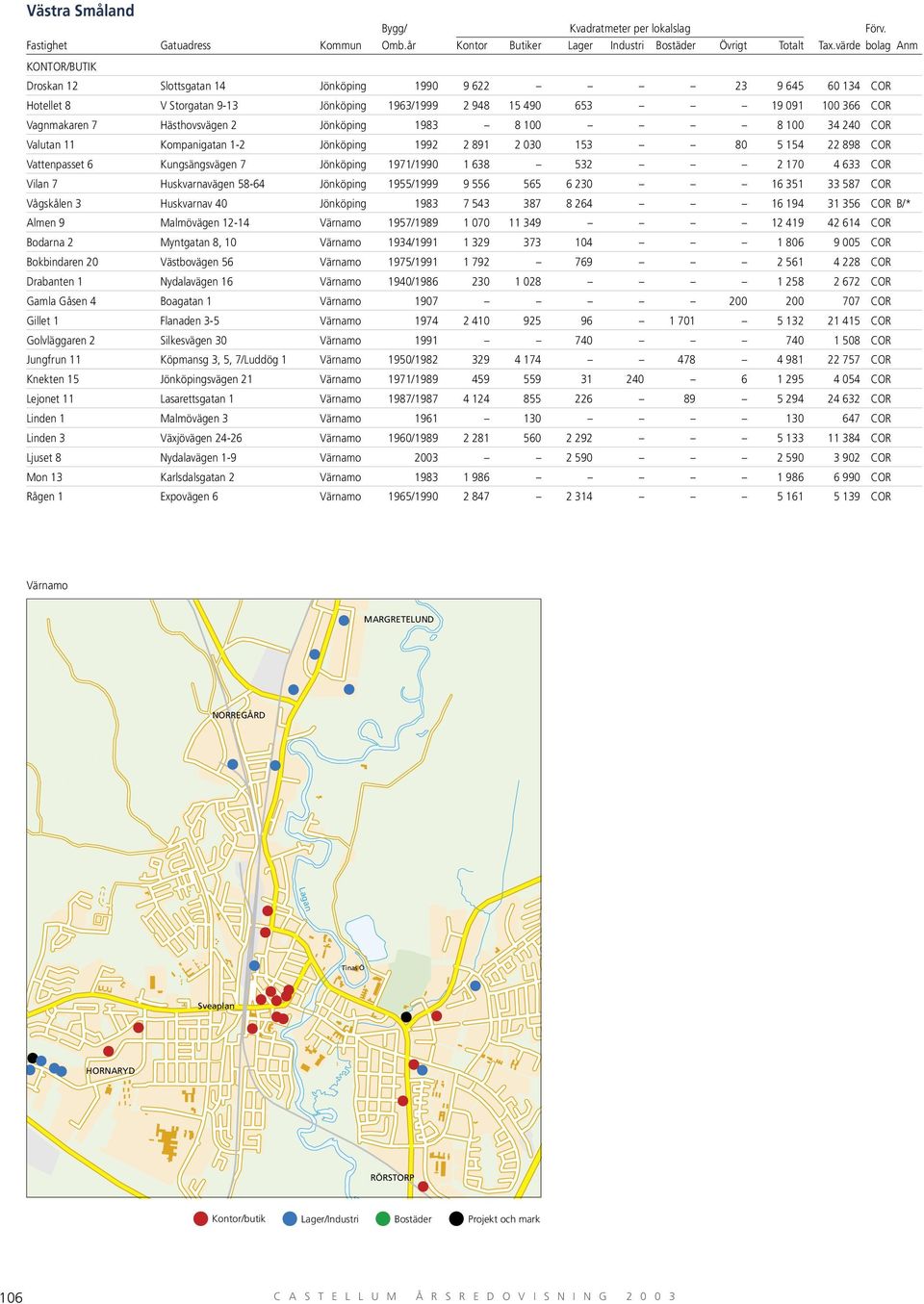Screen dimensions: 924x1304
Task: Click address 'Växjövägen 24-26'
Action: point(201,438)
